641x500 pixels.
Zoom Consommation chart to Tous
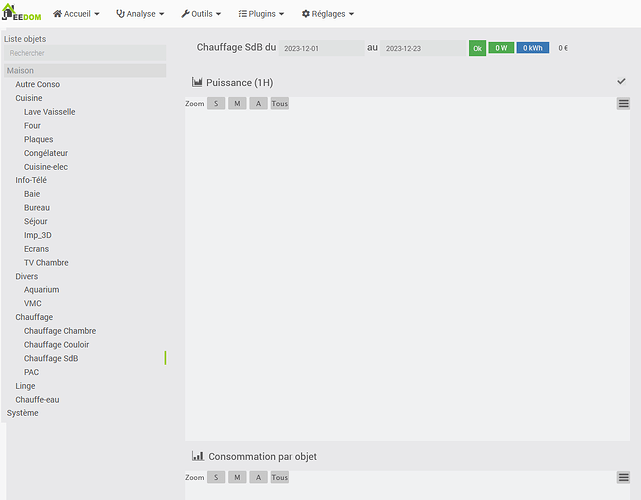coord(280,477)
